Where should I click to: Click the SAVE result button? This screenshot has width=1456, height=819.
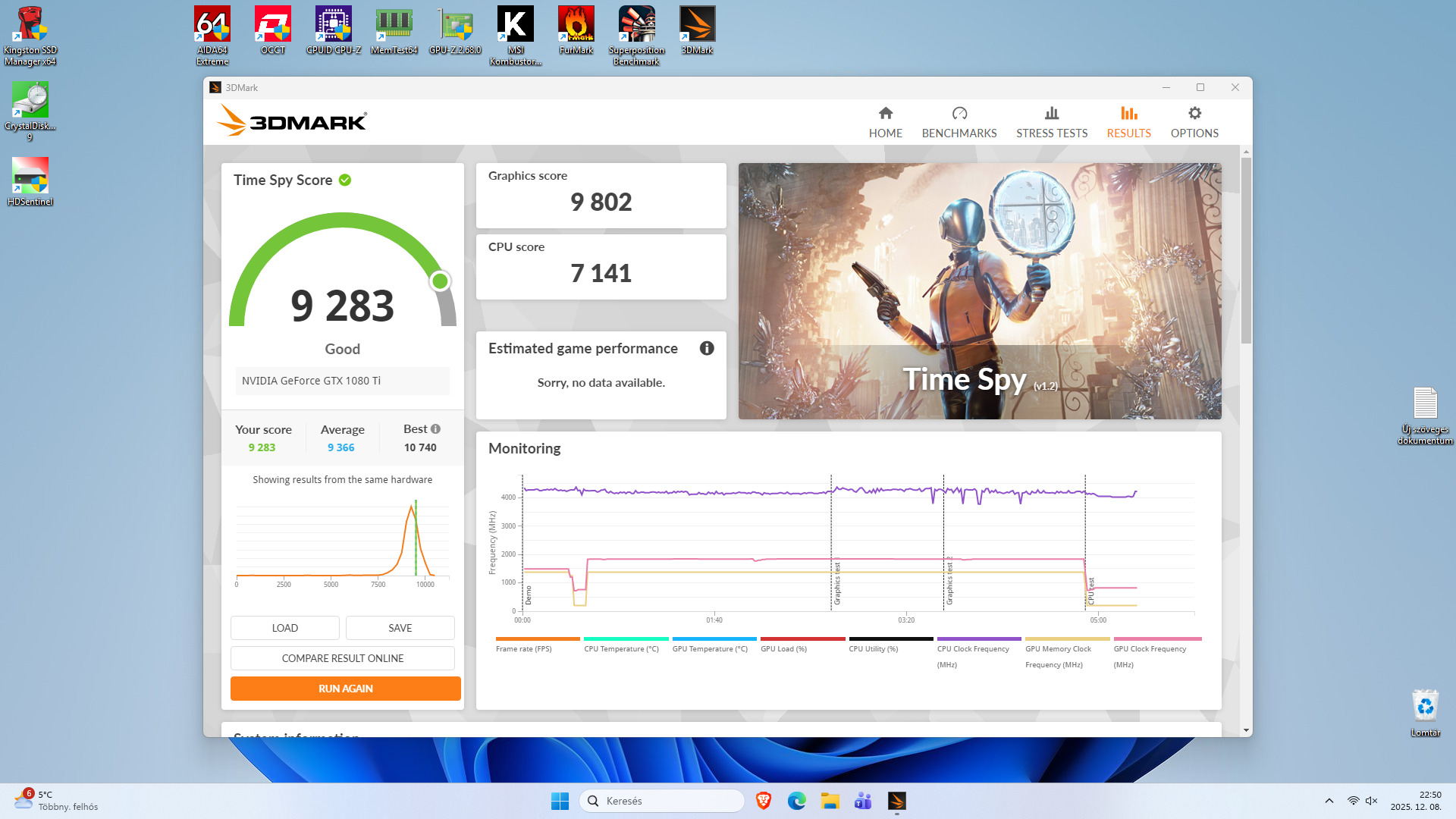coord(400,628)
